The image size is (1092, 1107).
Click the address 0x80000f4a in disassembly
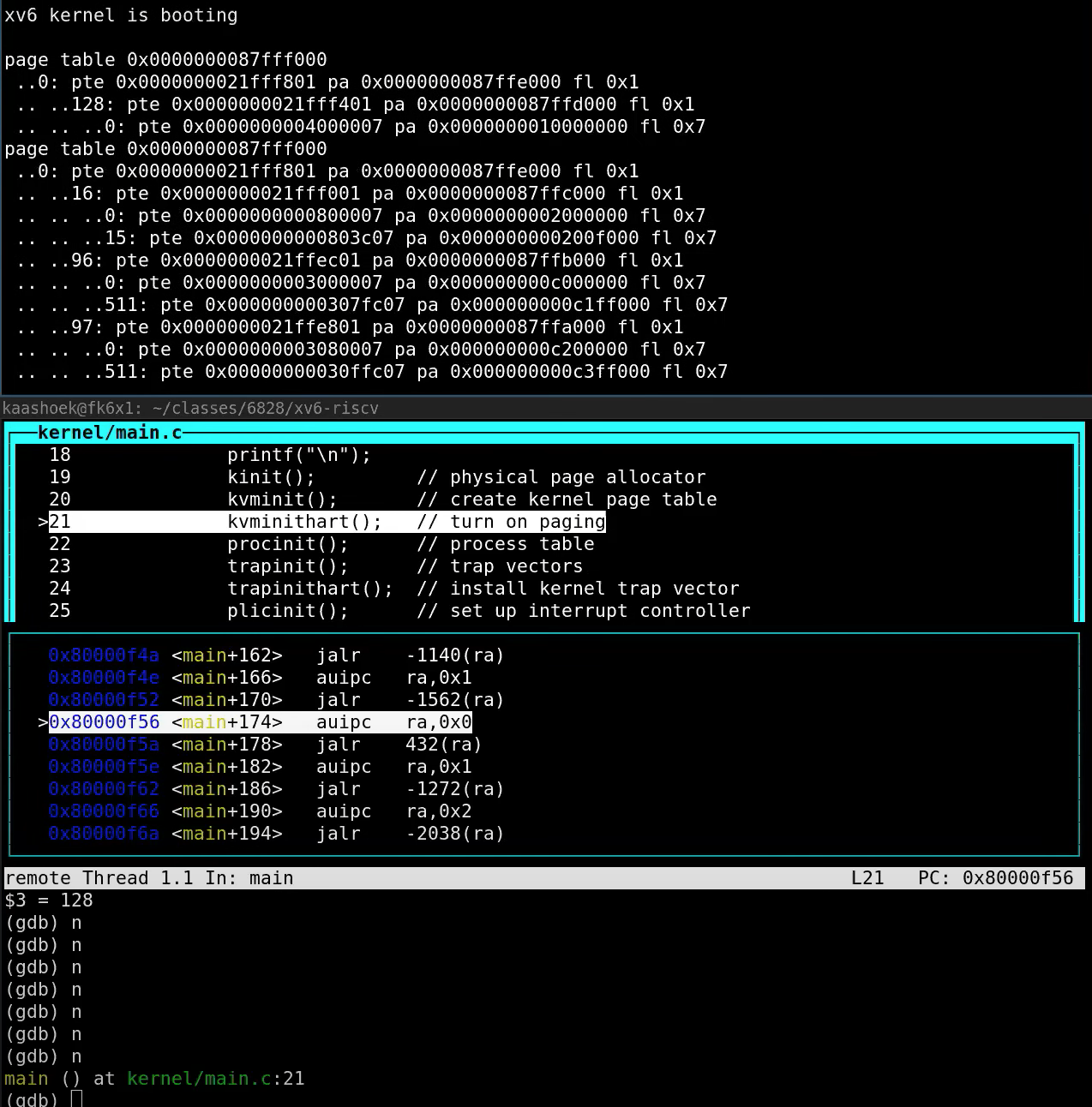point(104,655)
